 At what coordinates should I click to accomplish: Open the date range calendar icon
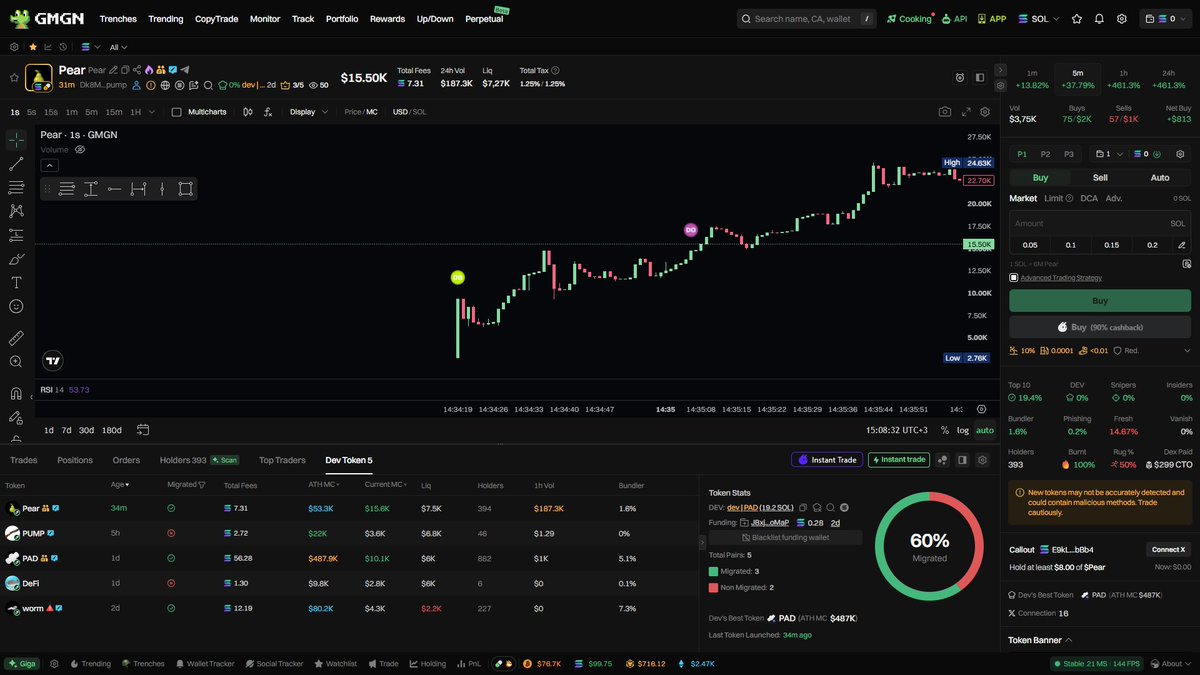143,430
